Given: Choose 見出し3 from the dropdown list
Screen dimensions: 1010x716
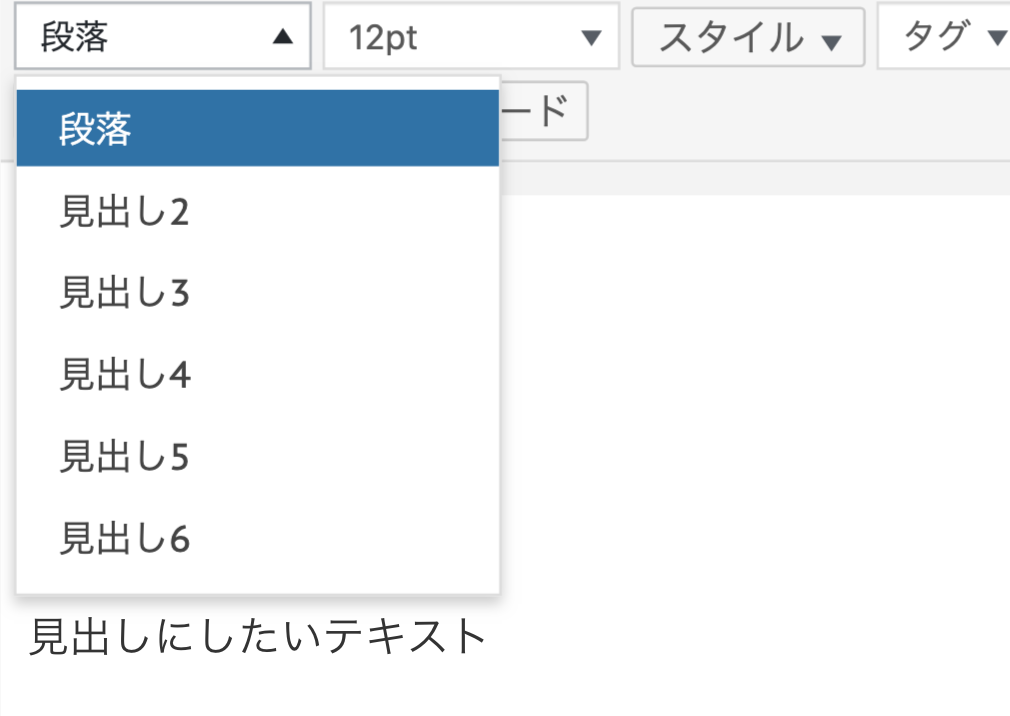Looking at the screenshot, I should [x=258, y=292].
